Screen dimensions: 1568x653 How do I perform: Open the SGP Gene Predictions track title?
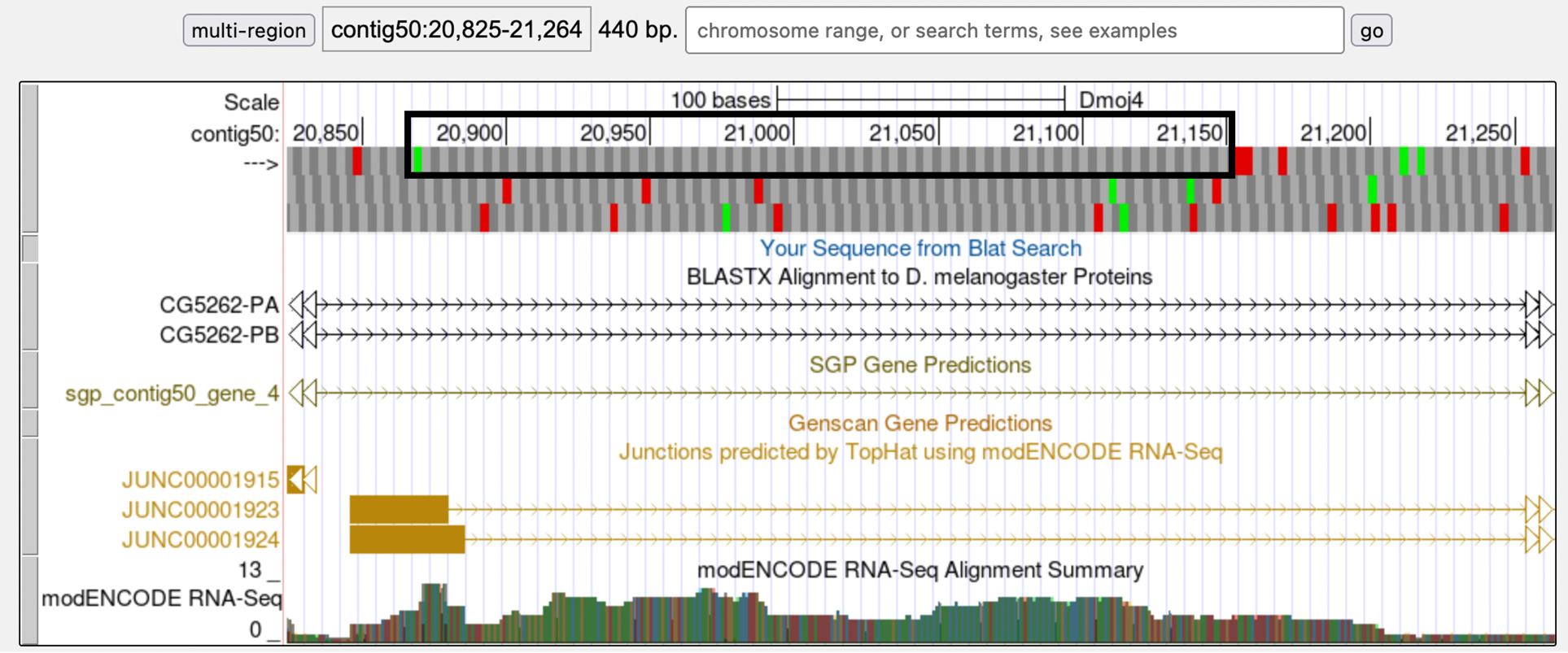click(x=920, y=365)
